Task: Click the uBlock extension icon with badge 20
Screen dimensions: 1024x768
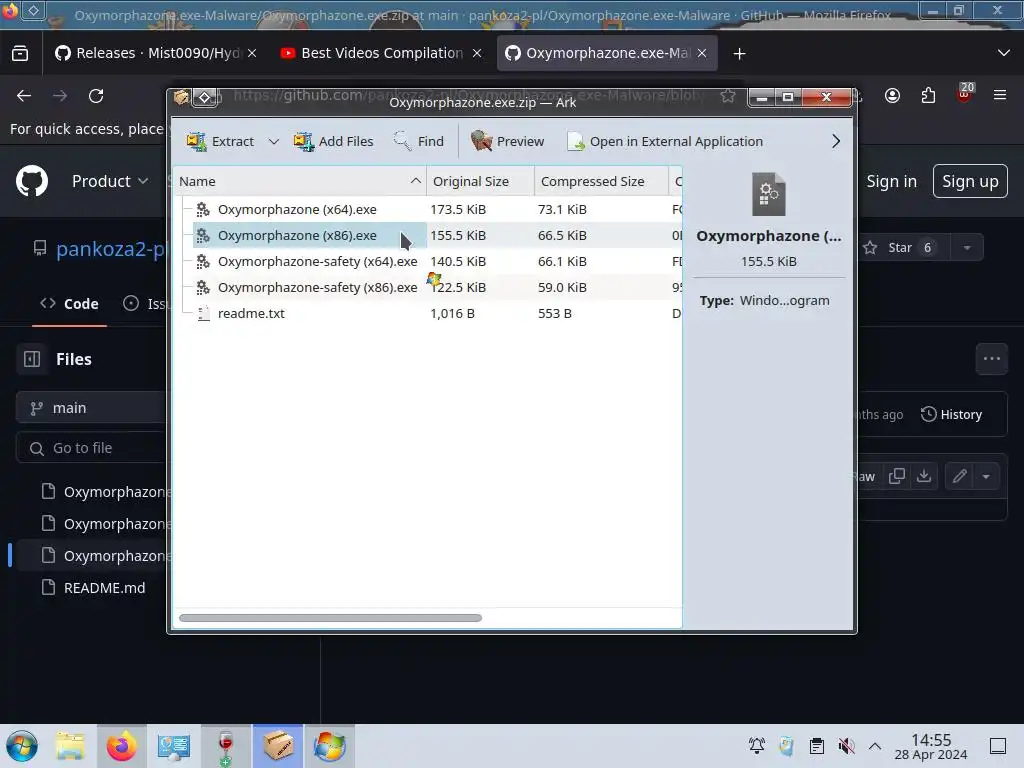Action: click(x=965, y=93)
